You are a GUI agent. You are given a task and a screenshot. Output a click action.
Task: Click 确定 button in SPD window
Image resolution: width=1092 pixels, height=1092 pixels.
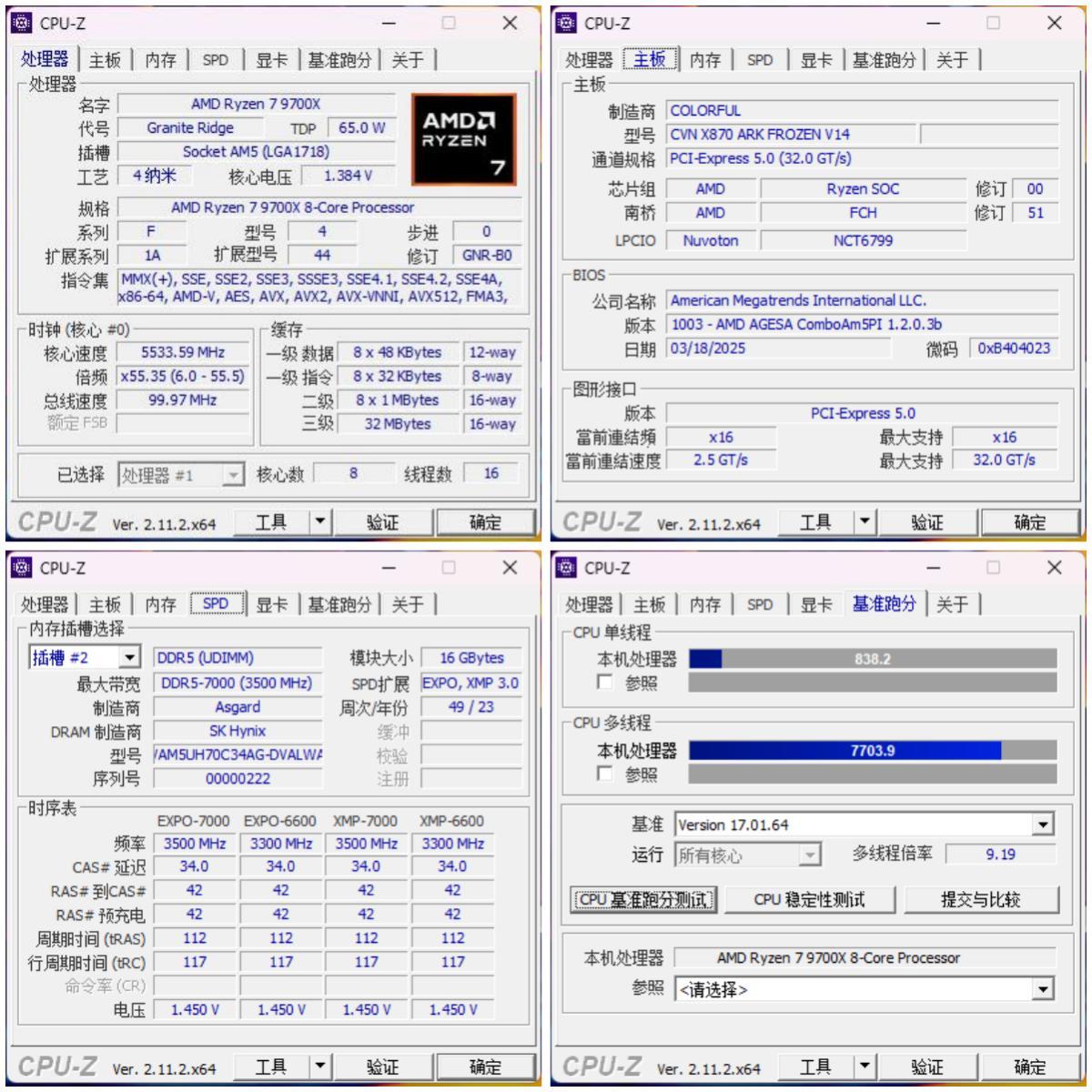tap(485, 1066)
